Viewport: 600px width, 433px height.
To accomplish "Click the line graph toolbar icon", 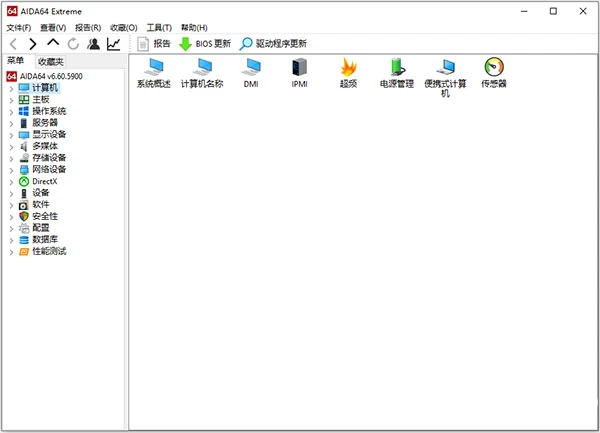I will point(114,44).
